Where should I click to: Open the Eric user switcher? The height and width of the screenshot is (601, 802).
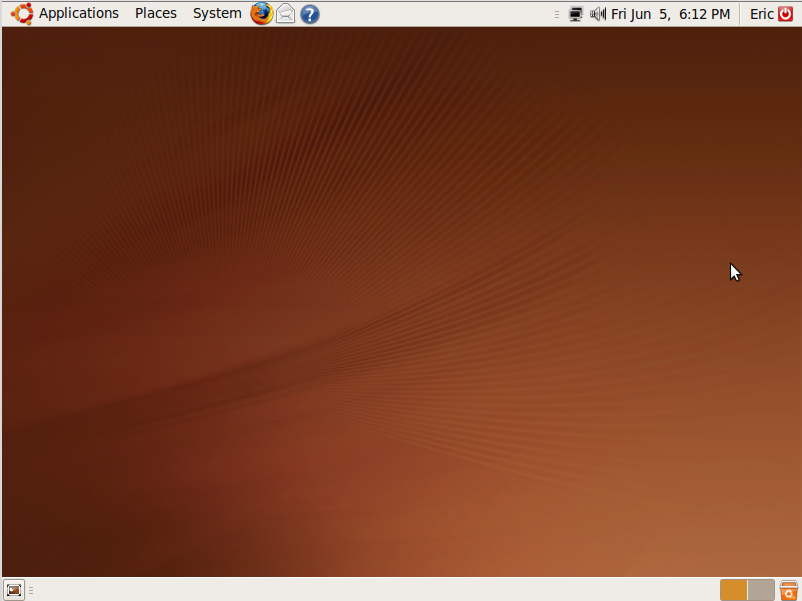coord(761,14)
